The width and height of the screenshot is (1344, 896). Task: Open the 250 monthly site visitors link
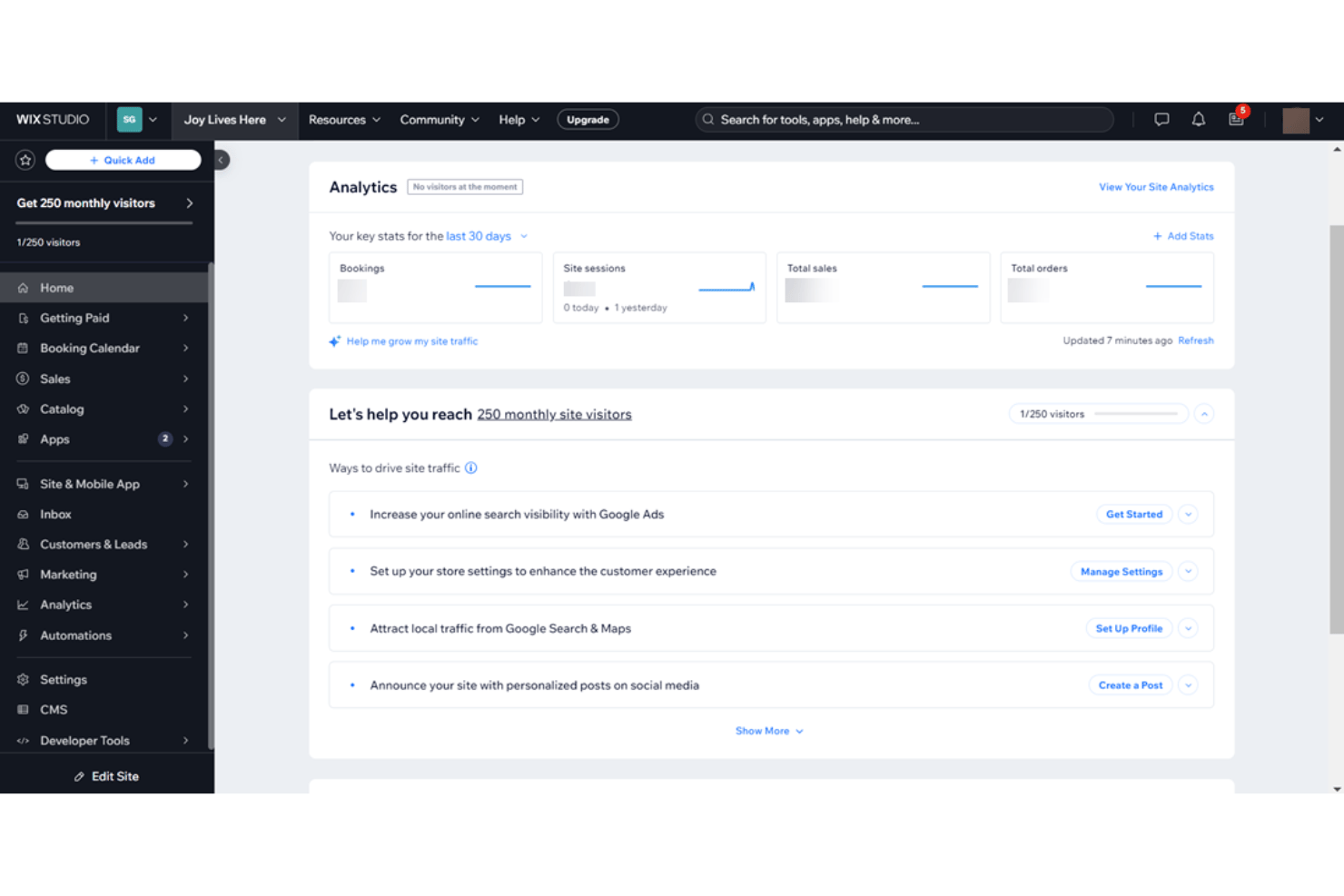[554, 415]
